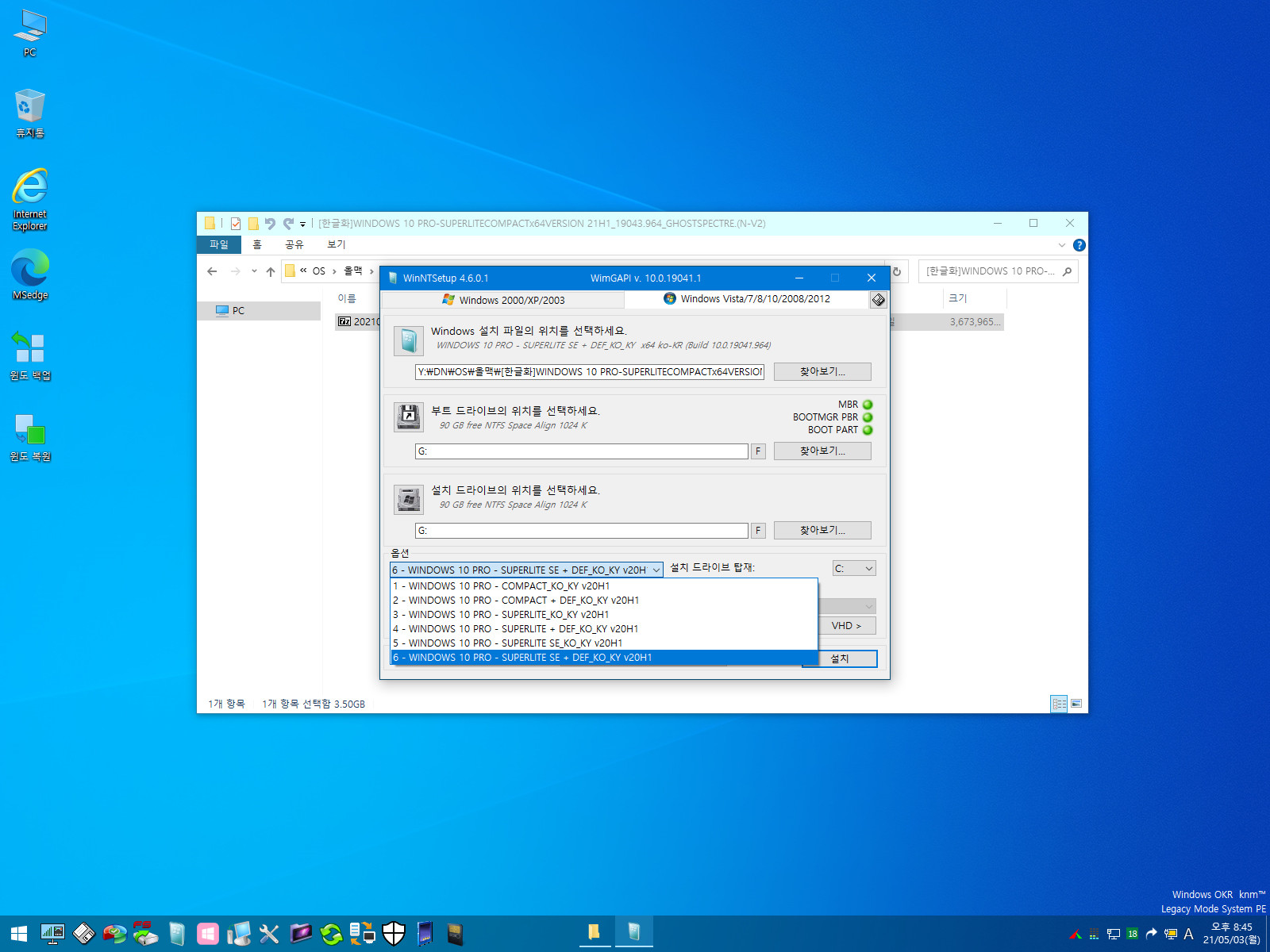This screenshot has width=1270, height=952.
Task: Select option 6 - SUPERLITE SE + DEF_KO_KY
Action: (x=604, y=658)
